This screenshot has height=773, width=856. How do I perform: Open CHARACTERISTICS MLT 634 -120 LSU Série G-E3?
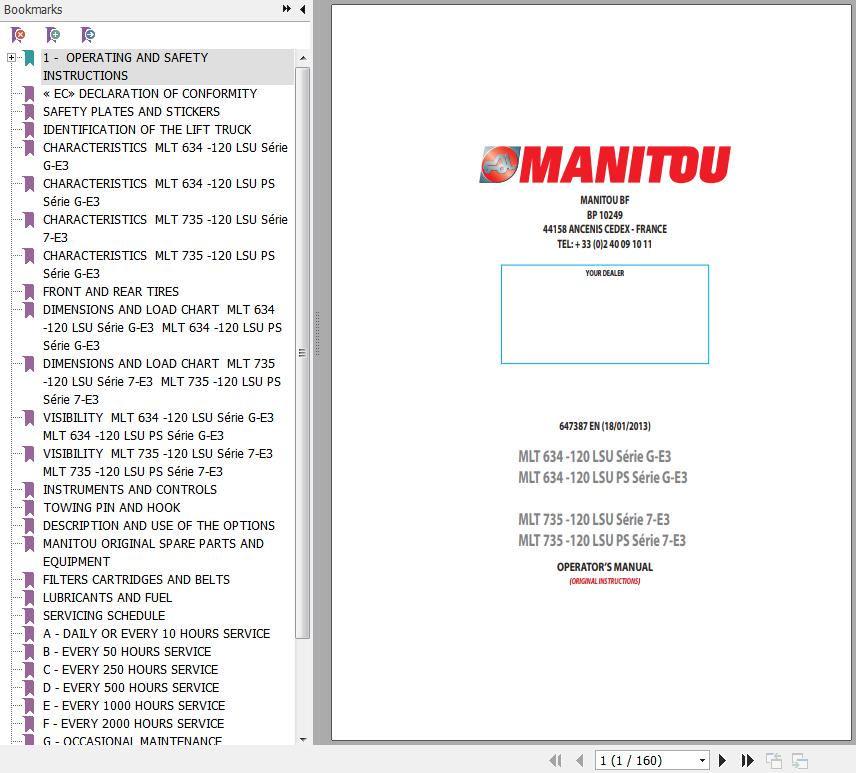(165, 157)
